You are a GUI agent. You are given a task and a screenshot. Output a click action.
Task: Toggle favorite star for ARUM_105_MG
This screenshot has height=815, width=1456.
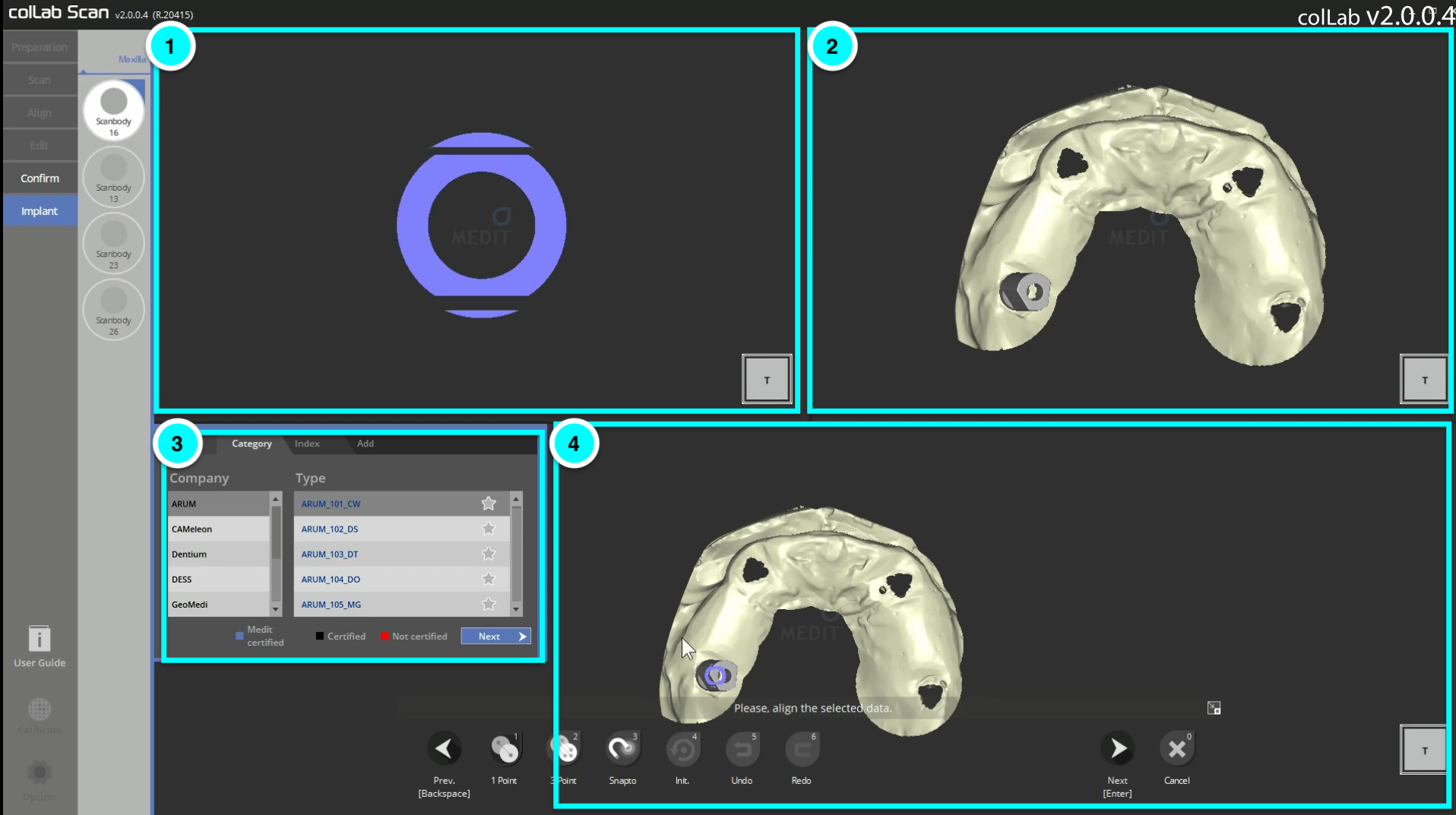489,605
